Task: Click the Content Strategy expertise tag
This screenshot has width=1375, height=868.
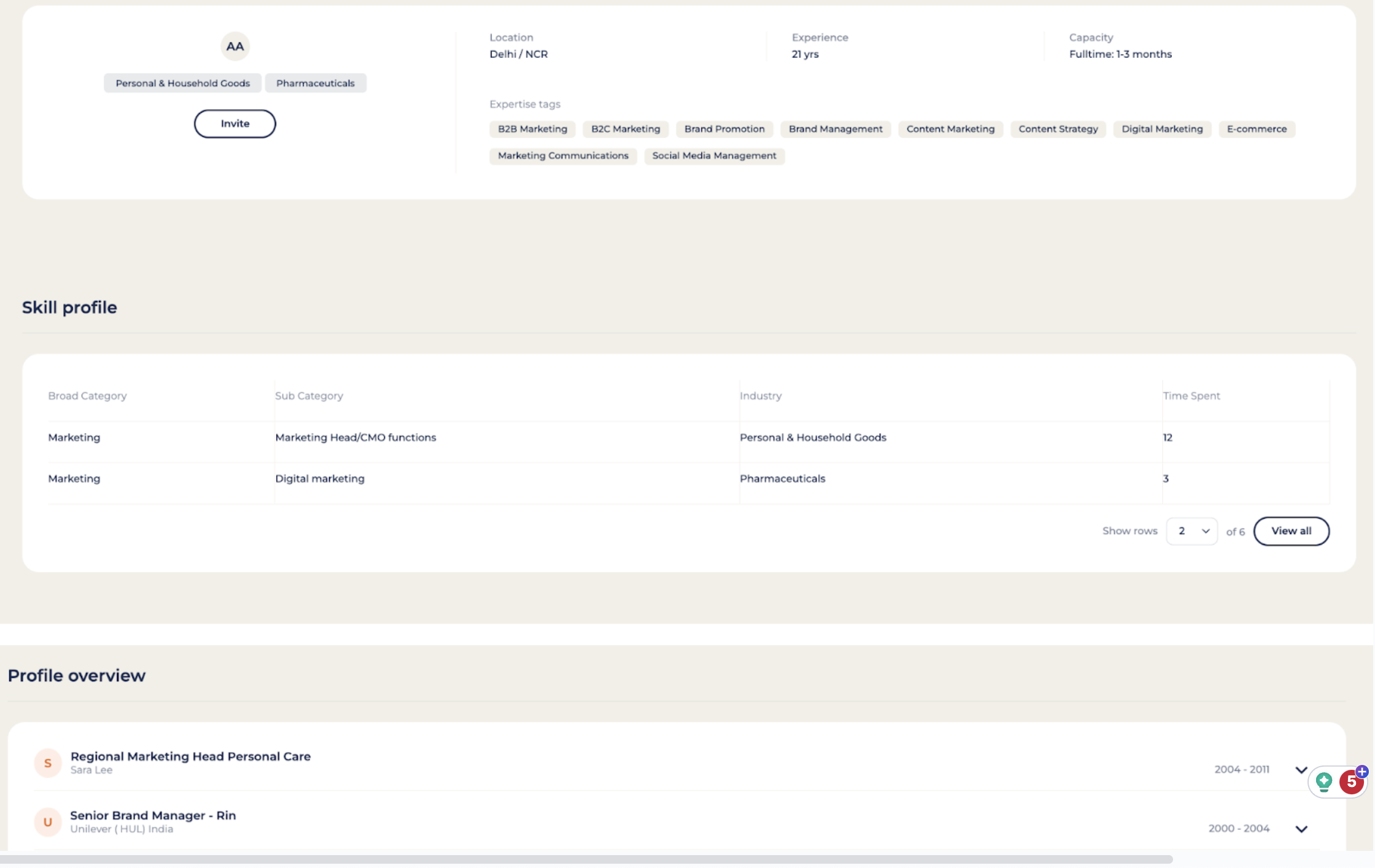Action: coord(1057,128)
